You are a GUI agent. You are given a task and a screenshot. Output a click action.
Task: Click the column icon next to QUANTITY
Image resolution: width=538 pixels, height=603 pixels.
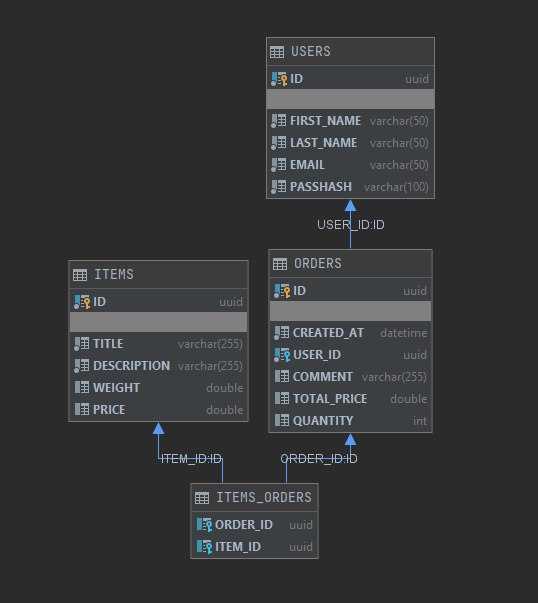pos(282,420)
